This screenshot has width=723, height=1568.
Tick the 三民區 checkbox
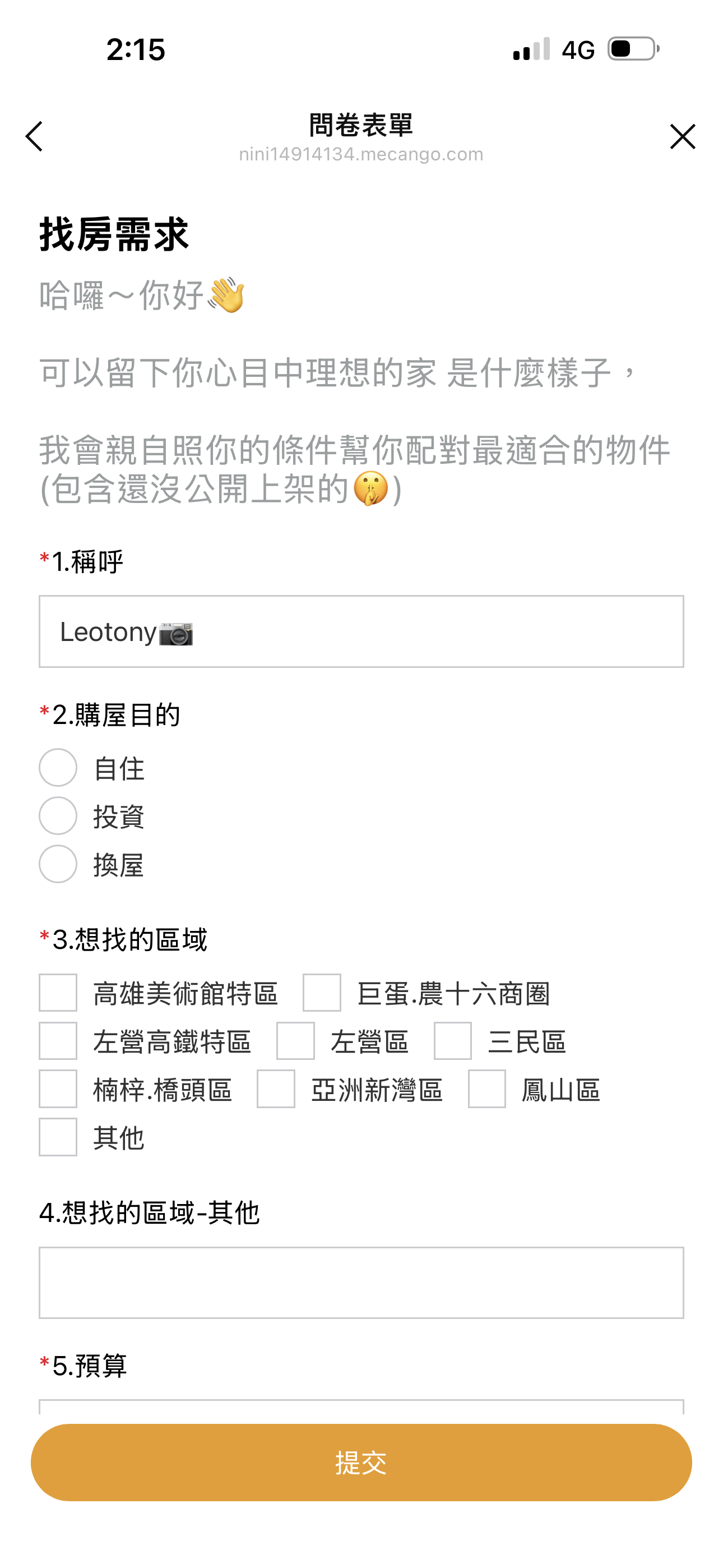tap(453, 1041)
